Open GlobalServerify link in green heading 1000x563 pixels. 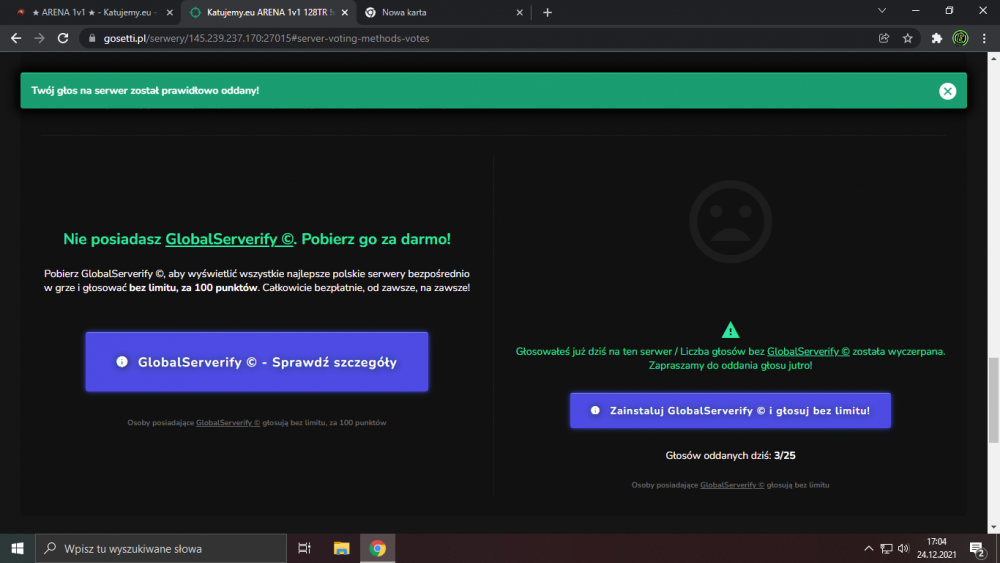coord(230,239)
